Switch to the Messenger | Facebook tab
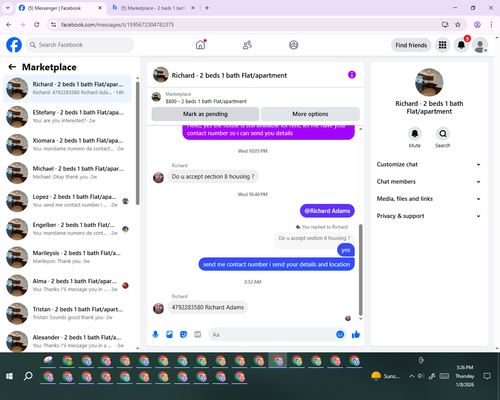The width and height of the screenshot is (500, 400). [60, 8]
